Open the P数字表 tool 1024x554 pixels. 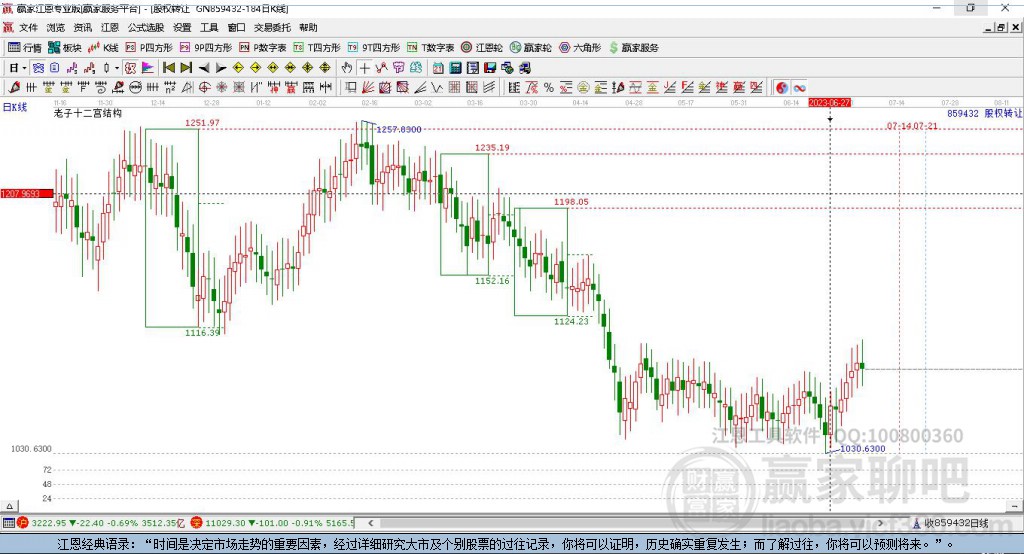click(x=263, y=48)
